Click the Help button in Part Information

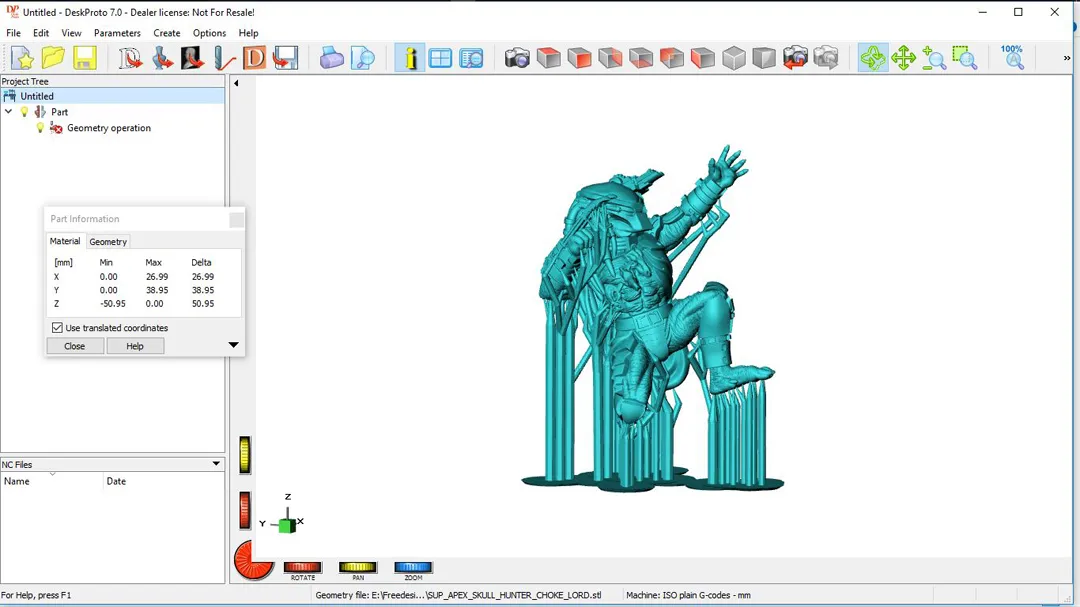coord(135,346)
